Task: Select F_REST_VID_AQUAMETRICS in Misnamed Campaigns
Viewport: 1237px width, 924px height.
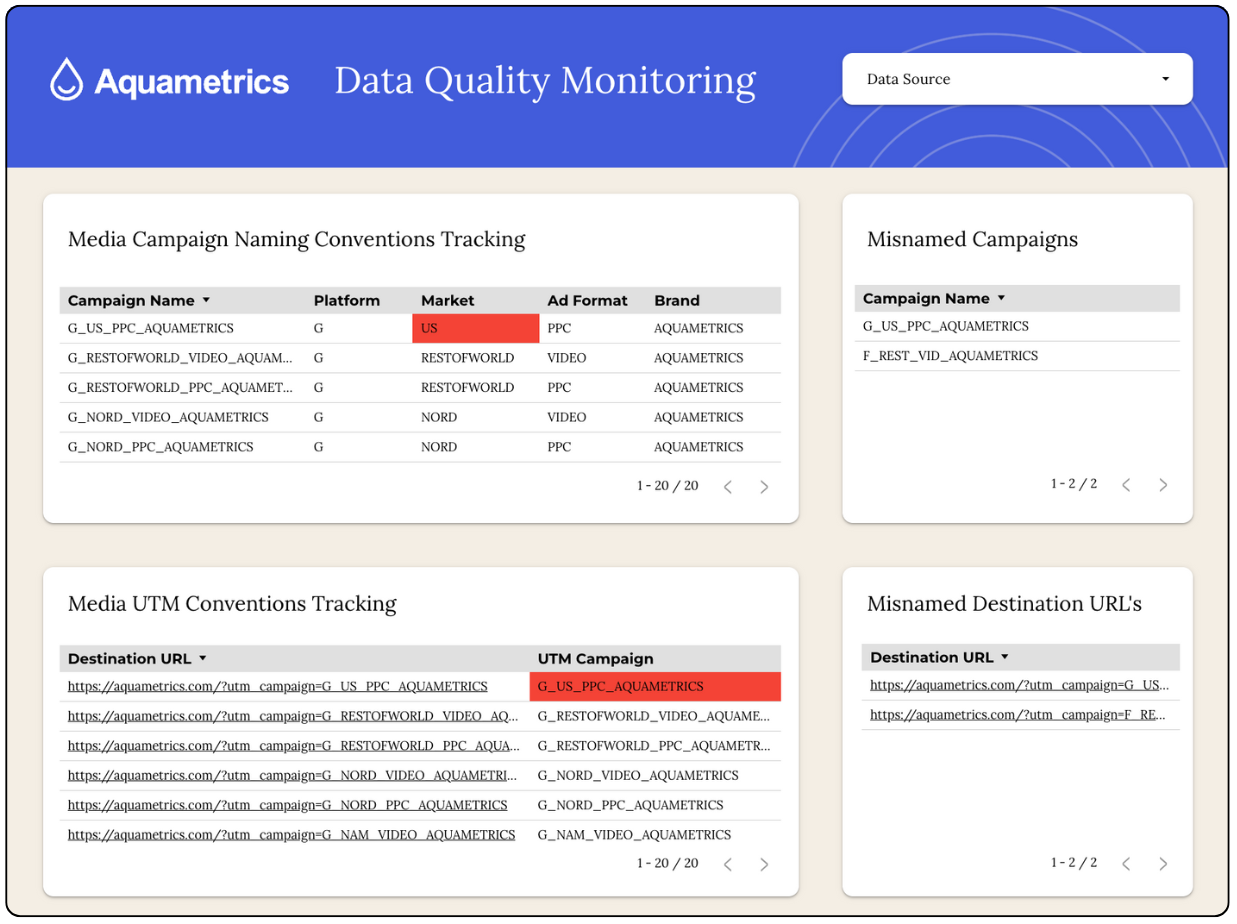Action: (950, 356)
